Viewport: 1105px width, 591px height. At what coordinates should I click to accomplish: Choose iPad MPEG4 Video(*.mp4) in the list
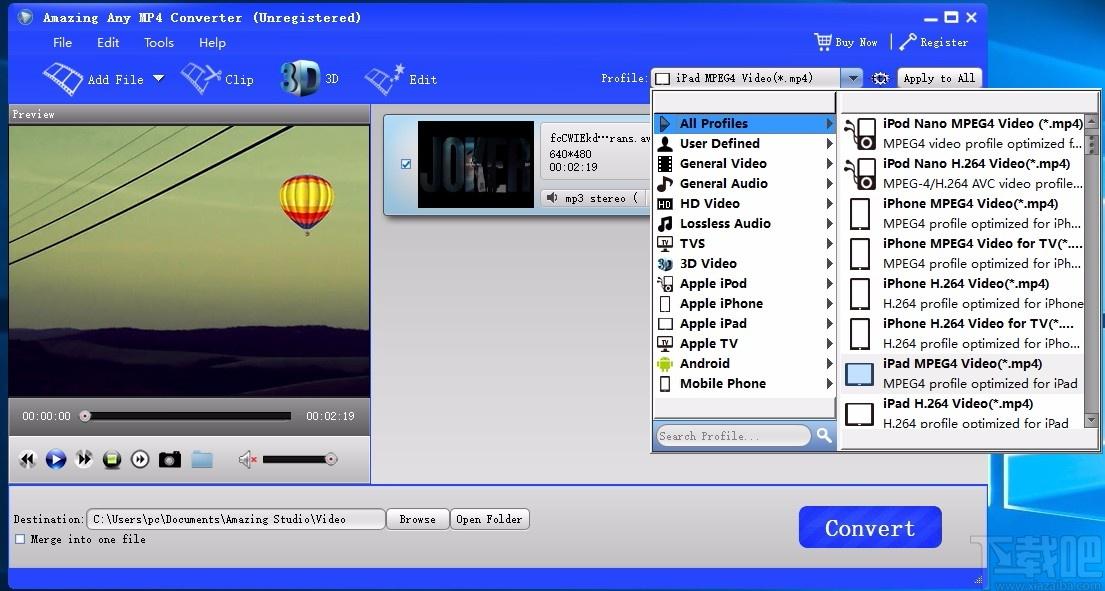tap(963, 373)
